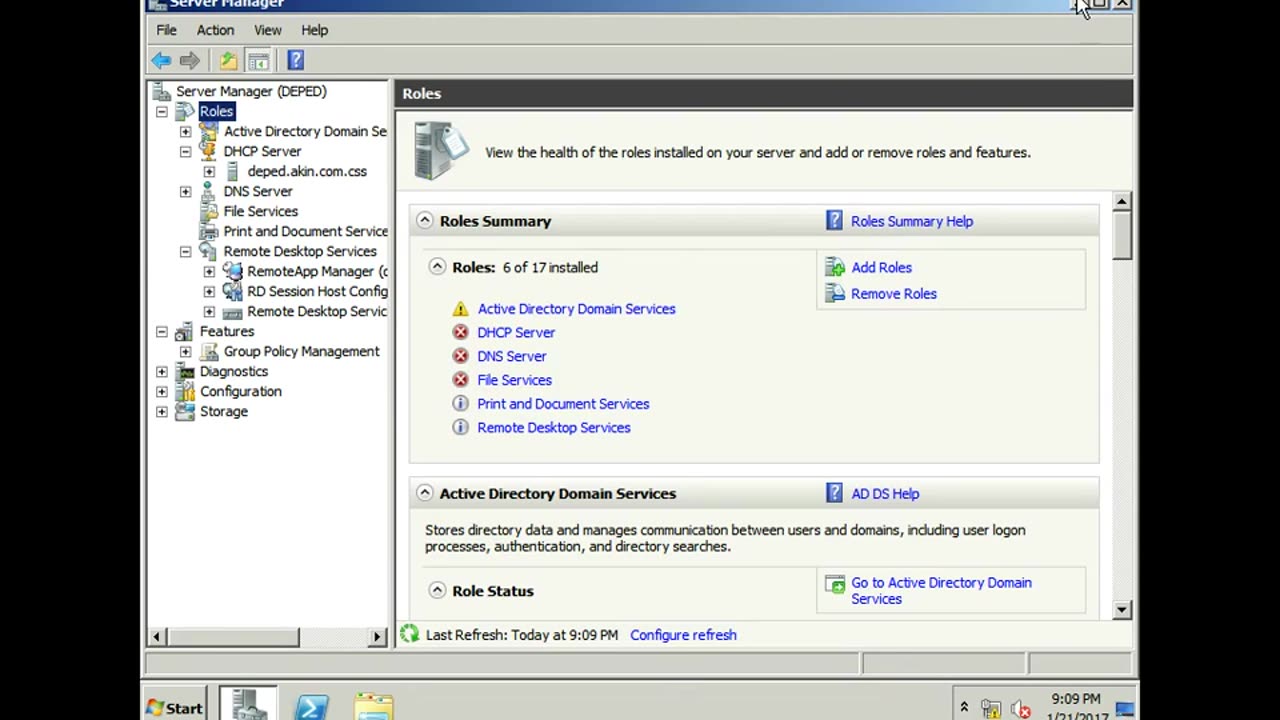Screen dimensions: 1280x720
Task: Collapse the Role Status section
Action: (437, 590)
